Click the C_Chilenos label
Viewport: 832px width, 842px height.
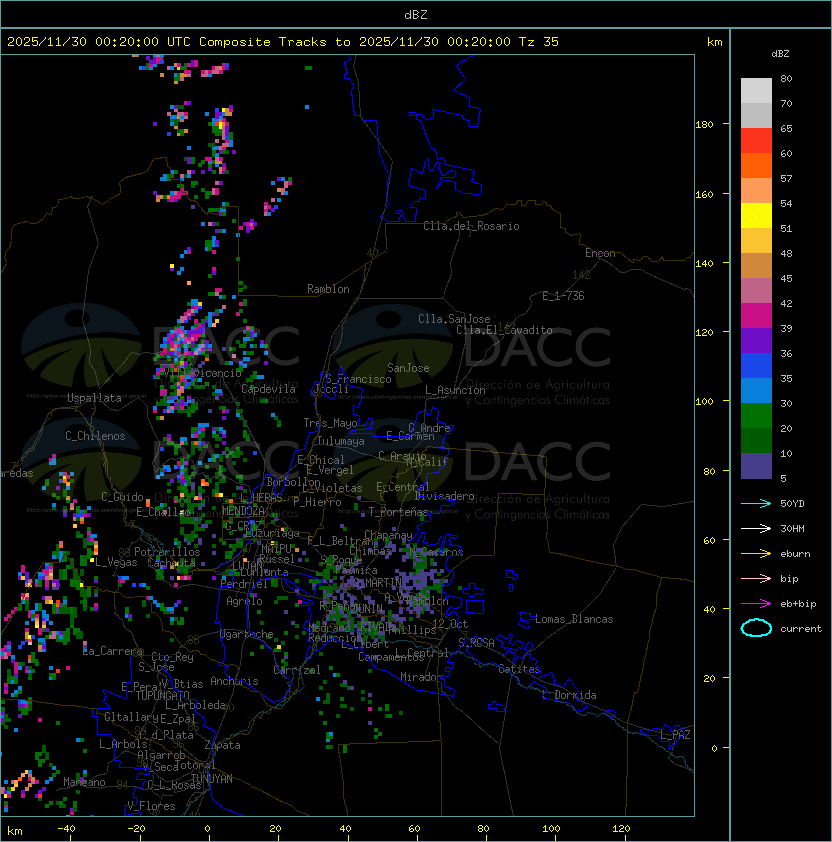click(x=95, y=436)
